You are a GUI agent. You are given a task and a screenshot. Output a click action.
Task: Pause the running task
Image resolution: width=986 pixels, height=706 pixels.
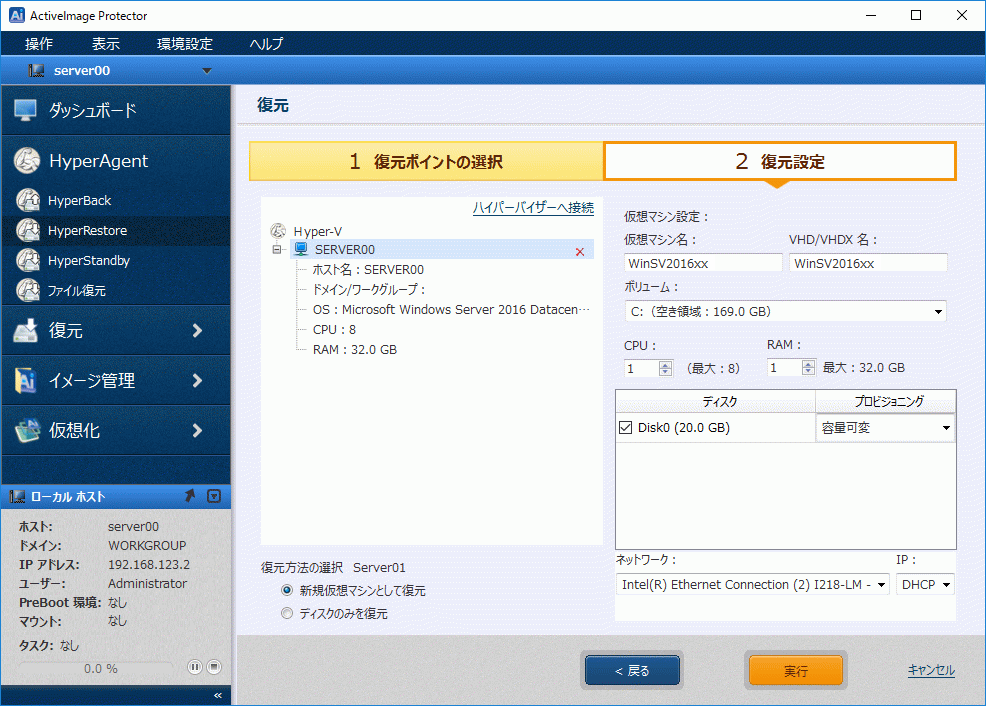point(195,667)
